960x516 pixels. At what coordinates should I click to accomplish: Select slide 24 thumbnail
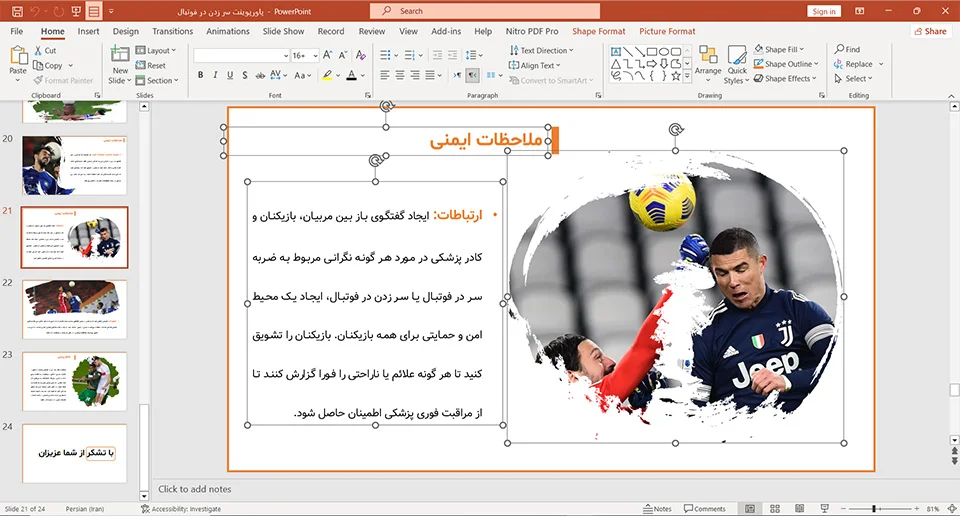[x=75, y=454]
